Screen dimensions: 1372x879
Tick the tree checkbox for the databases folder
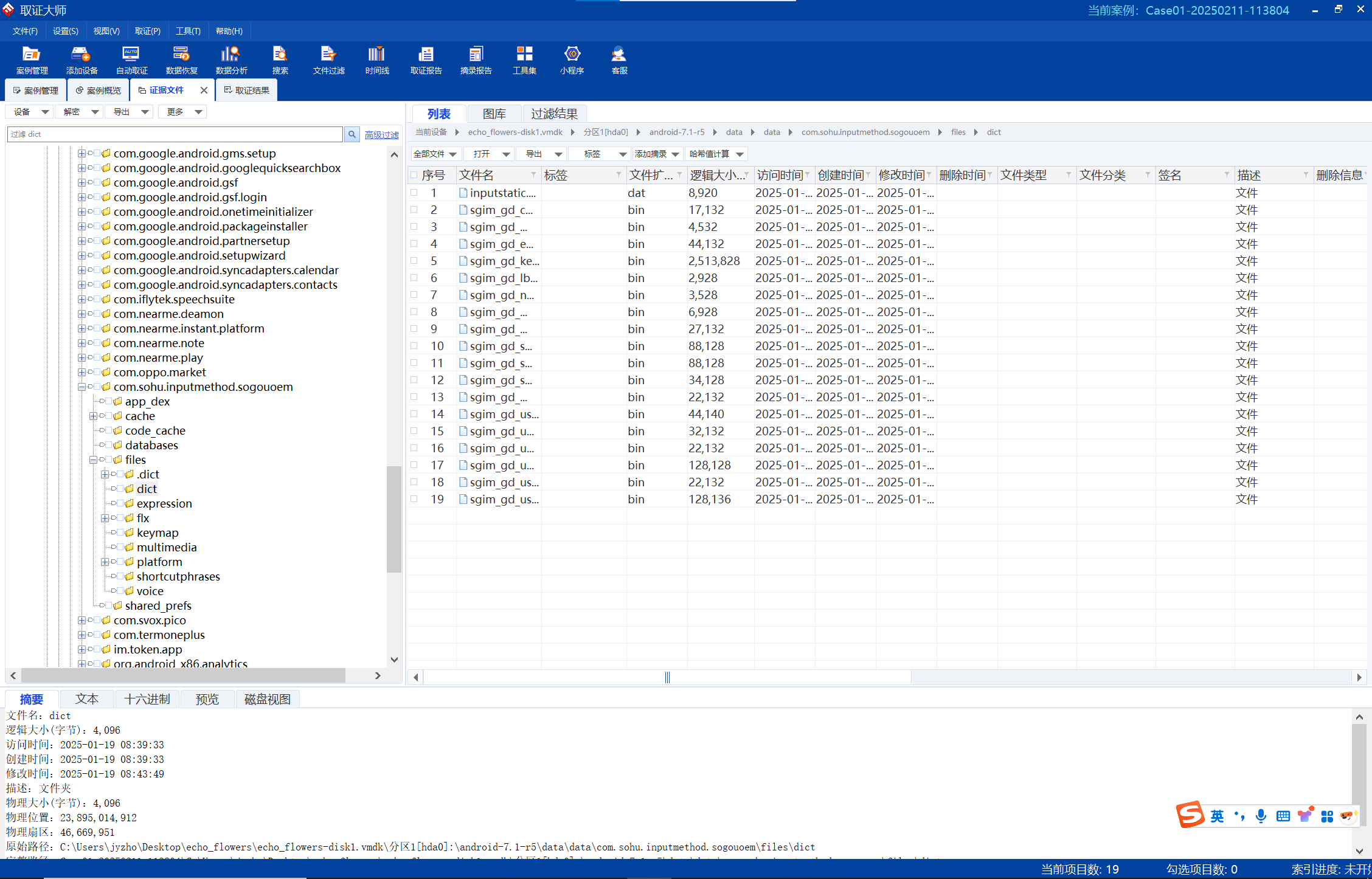pos(109,445)
